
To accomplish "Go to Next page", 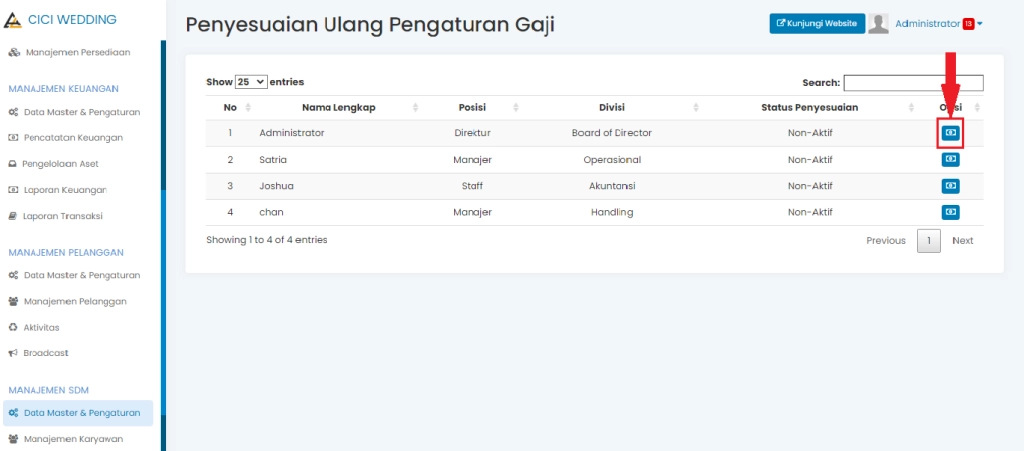I will point(963,241).
